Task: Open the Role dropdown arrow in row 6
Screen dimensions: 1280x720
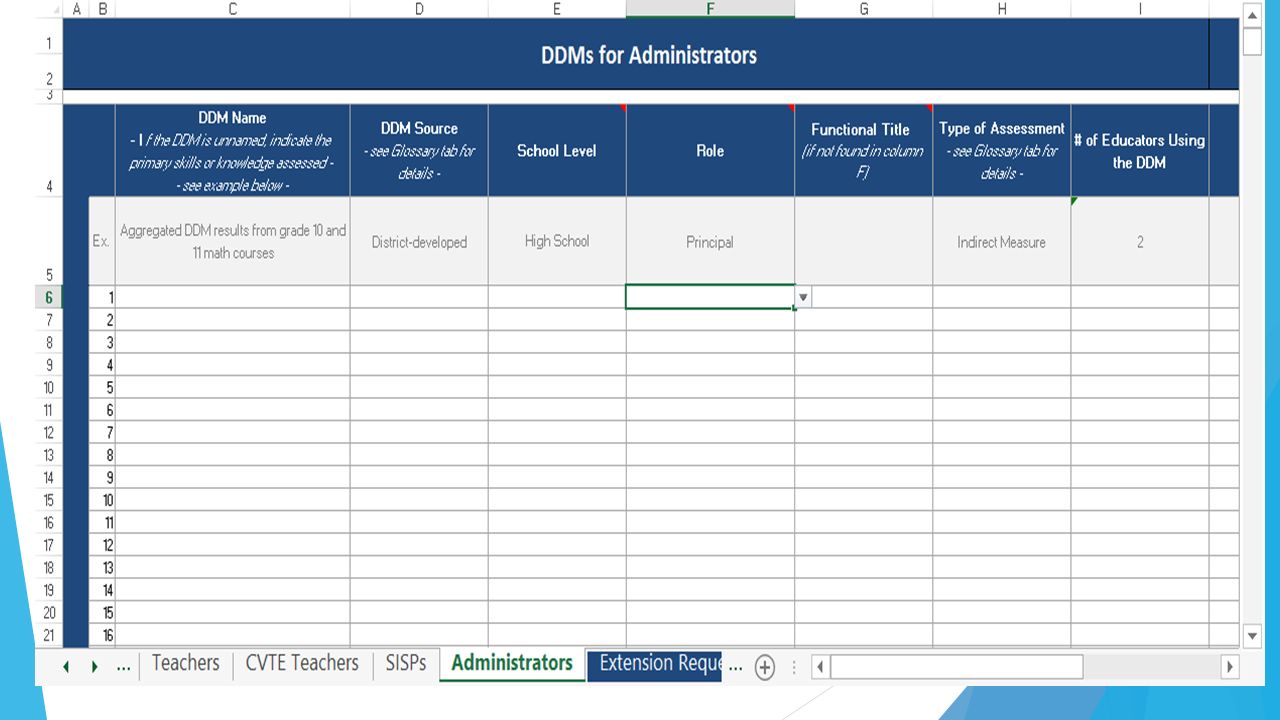Action: [803, 298]
